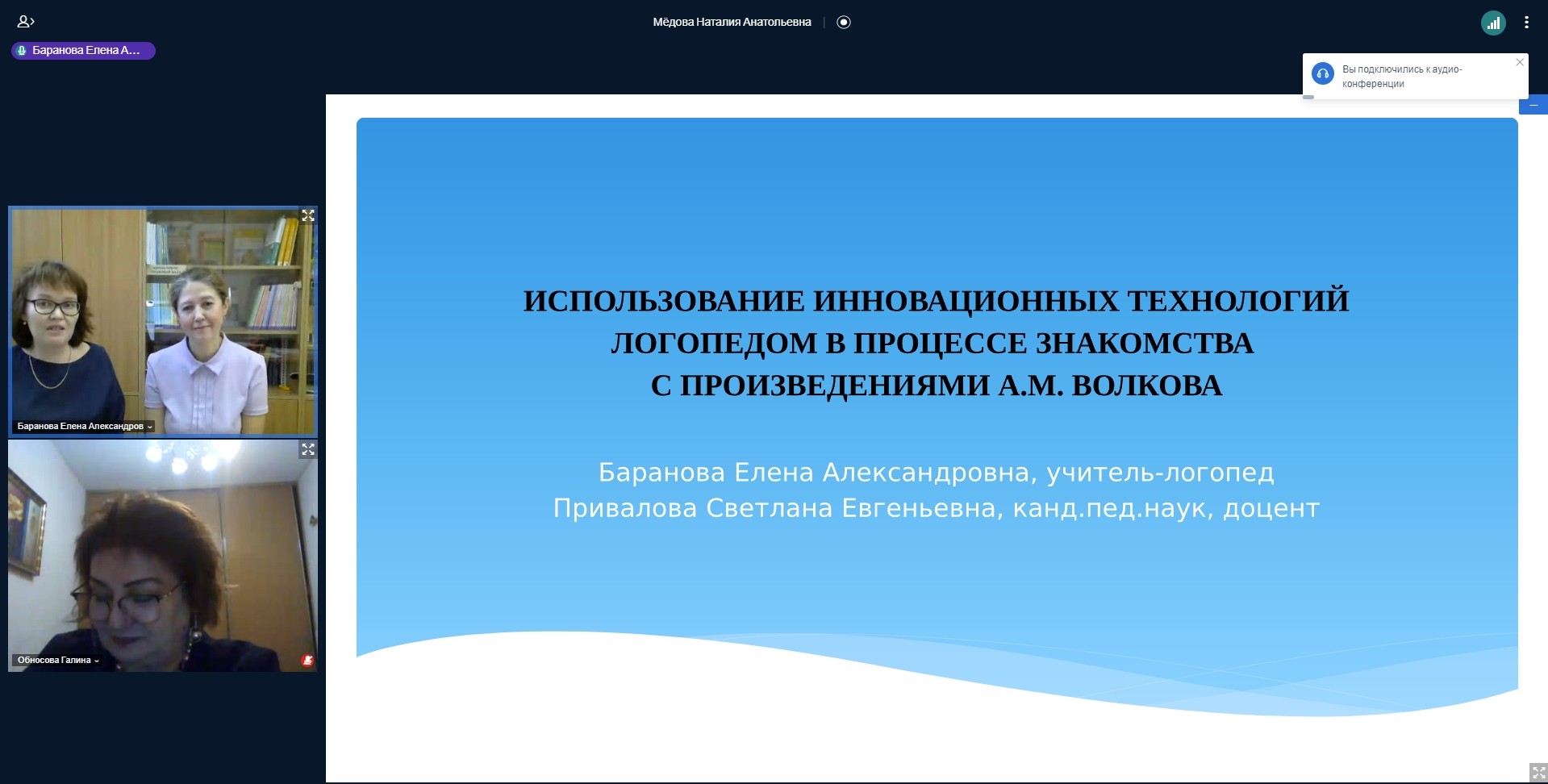Click the recording indicator circle icon
Image resolution: width=1548 pixels, height=784 pixels.
(x=844, y=23)
